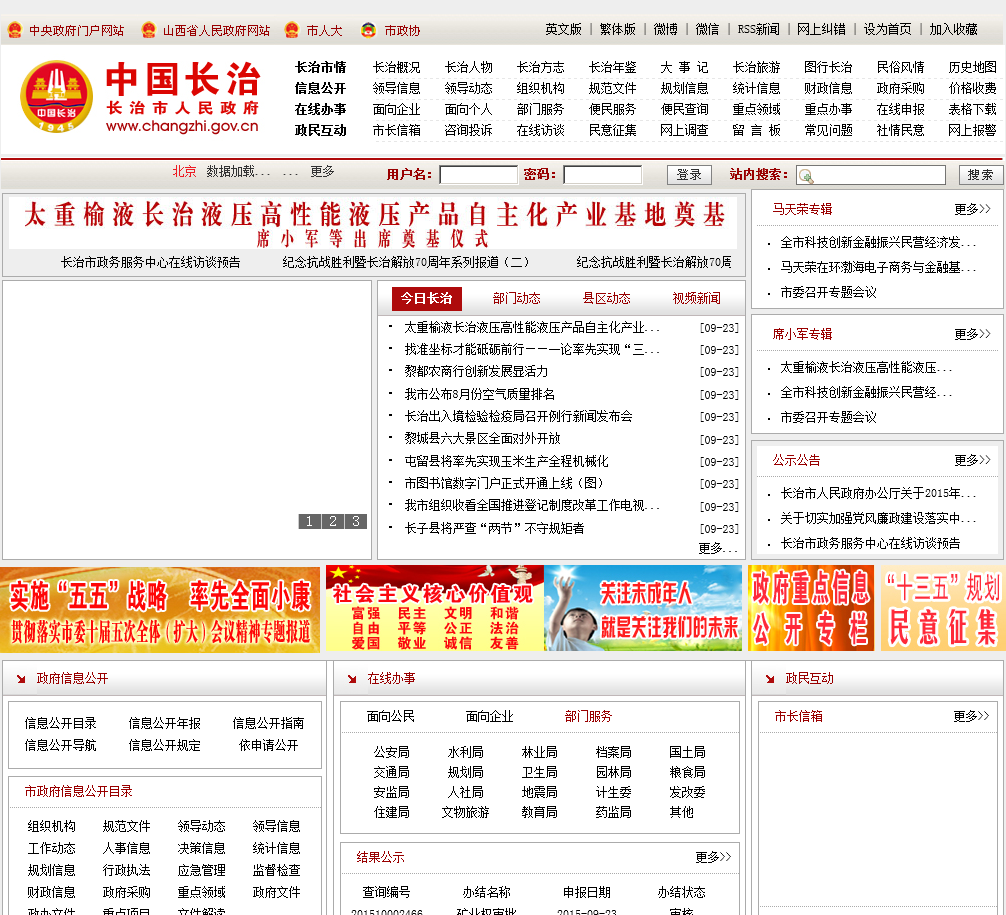Click the 社会主义核心价值观 banner

[x=434, y=609]
